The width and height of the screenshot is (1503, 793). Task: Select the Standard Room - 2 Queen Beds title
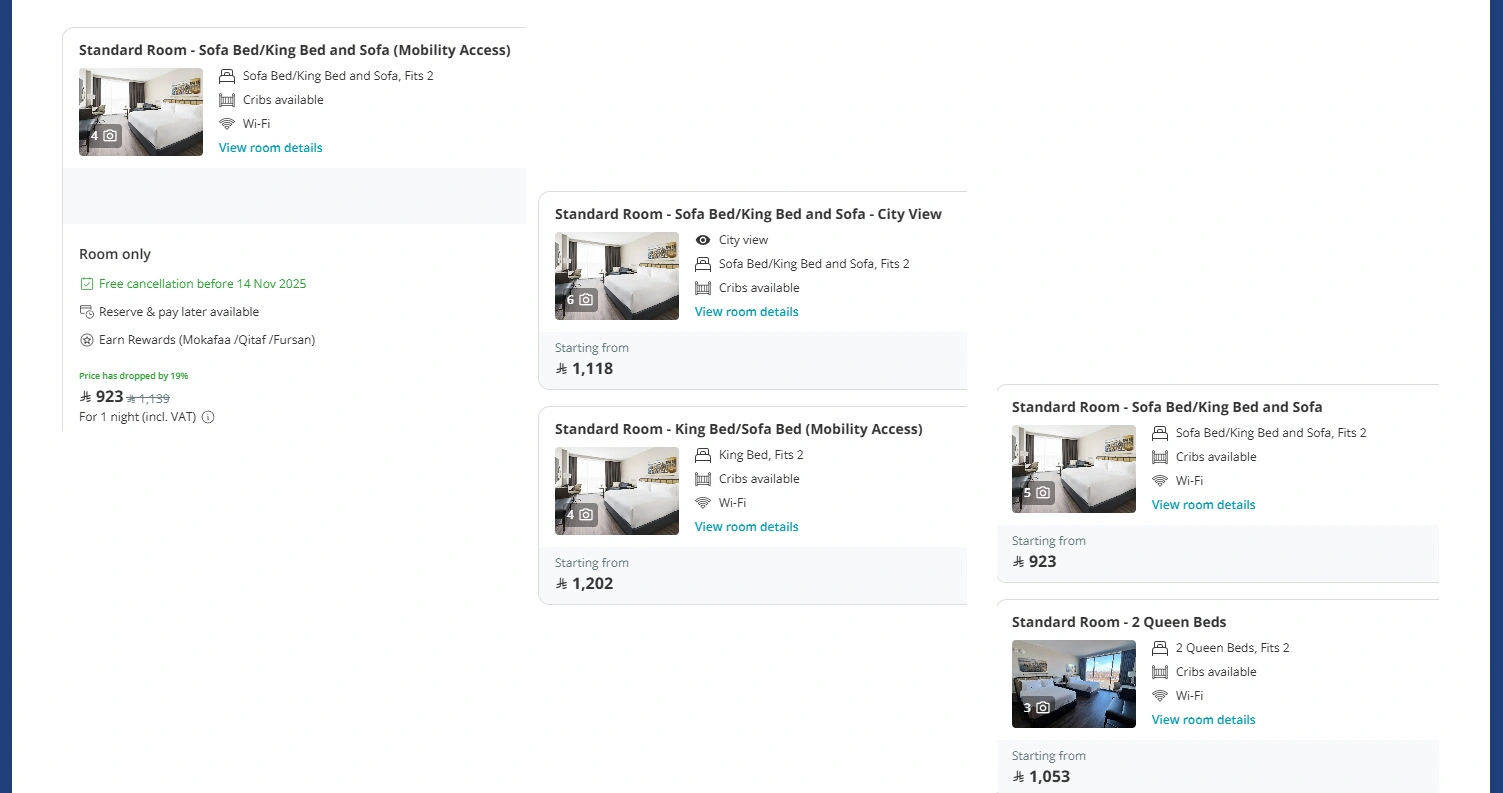pyautogui.click(x=1118, y=622)
